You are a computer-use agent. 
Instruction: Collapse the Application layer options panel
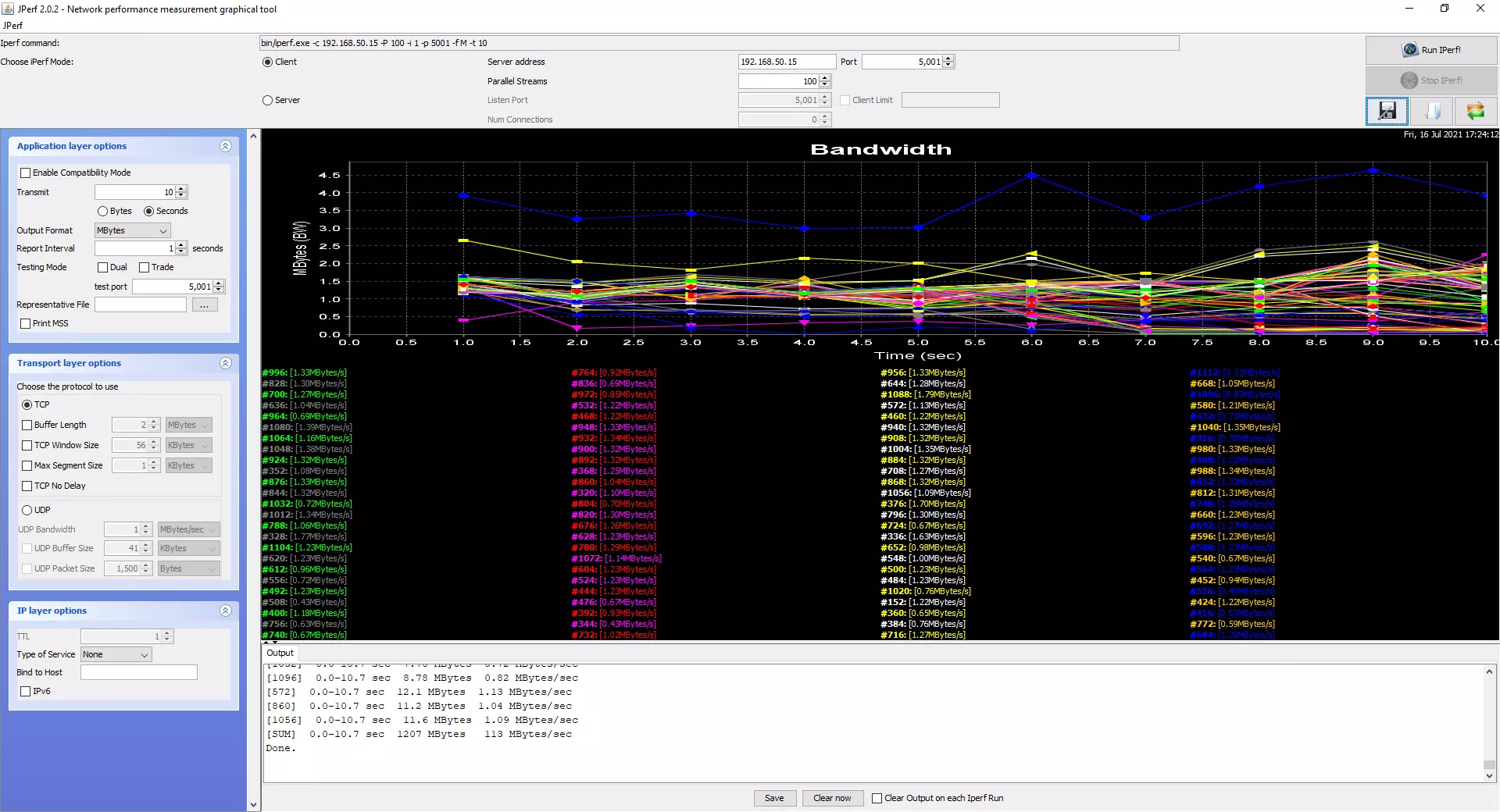226,146
